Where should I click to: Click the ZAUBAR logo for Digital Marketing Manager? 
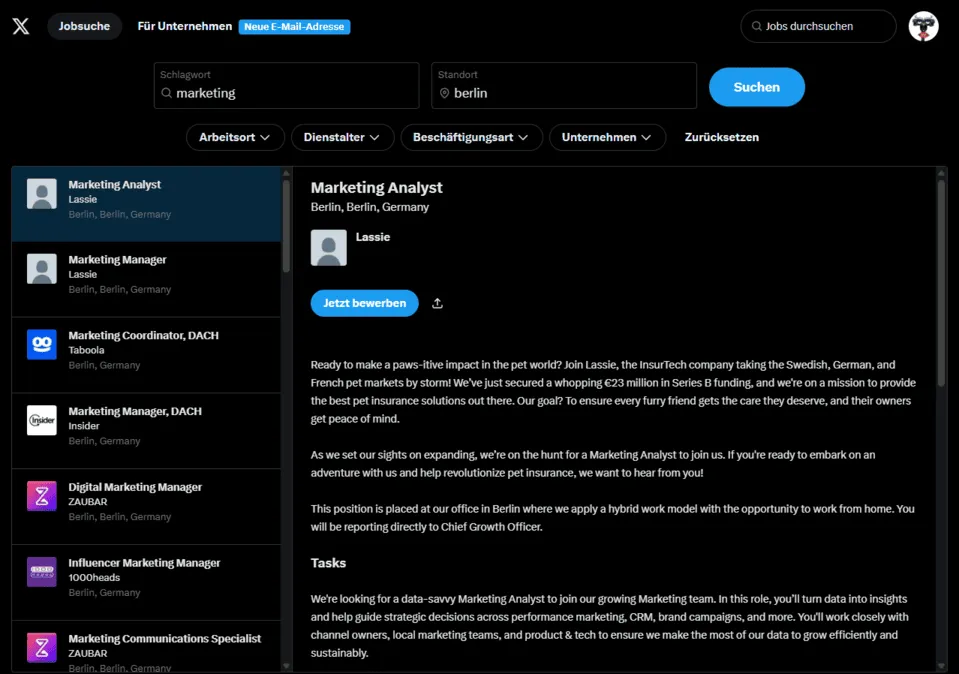click(x=42, y=496)
